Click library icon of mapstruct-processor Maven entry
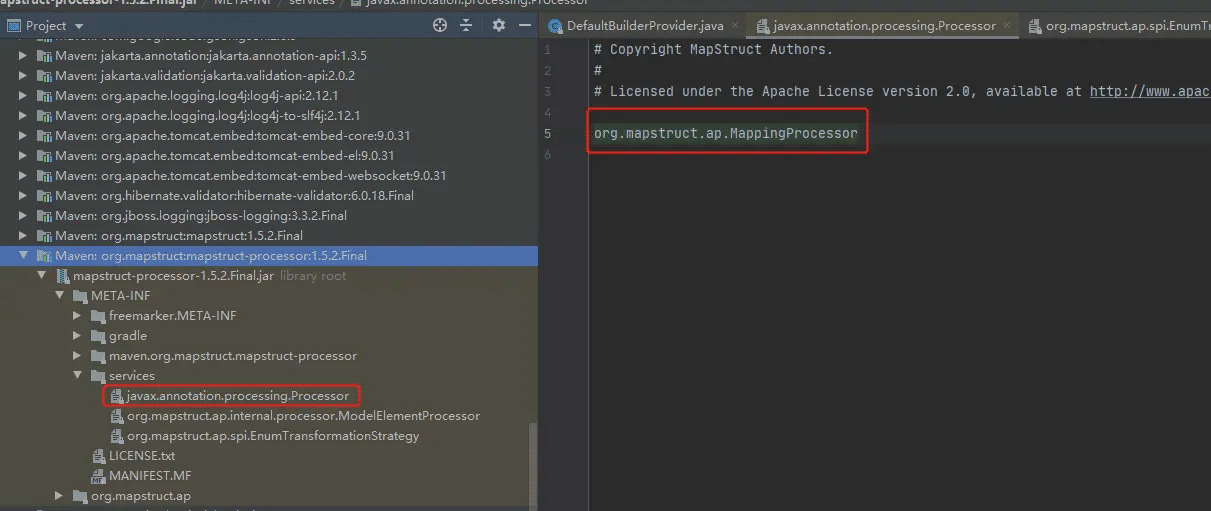 [44, 256]
